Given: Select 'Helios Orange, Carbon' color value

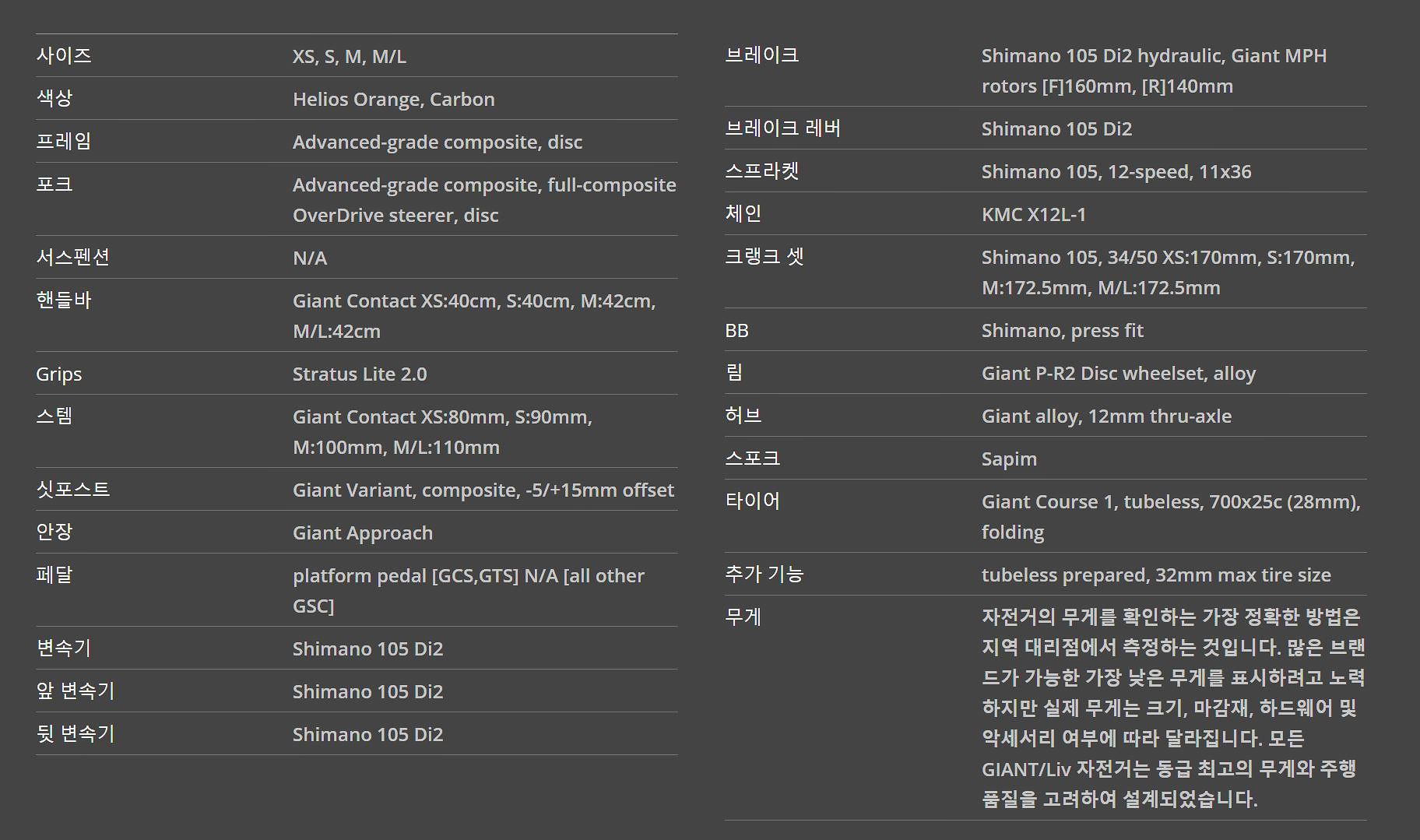Looking at the screenshot, I should (393, 99).
